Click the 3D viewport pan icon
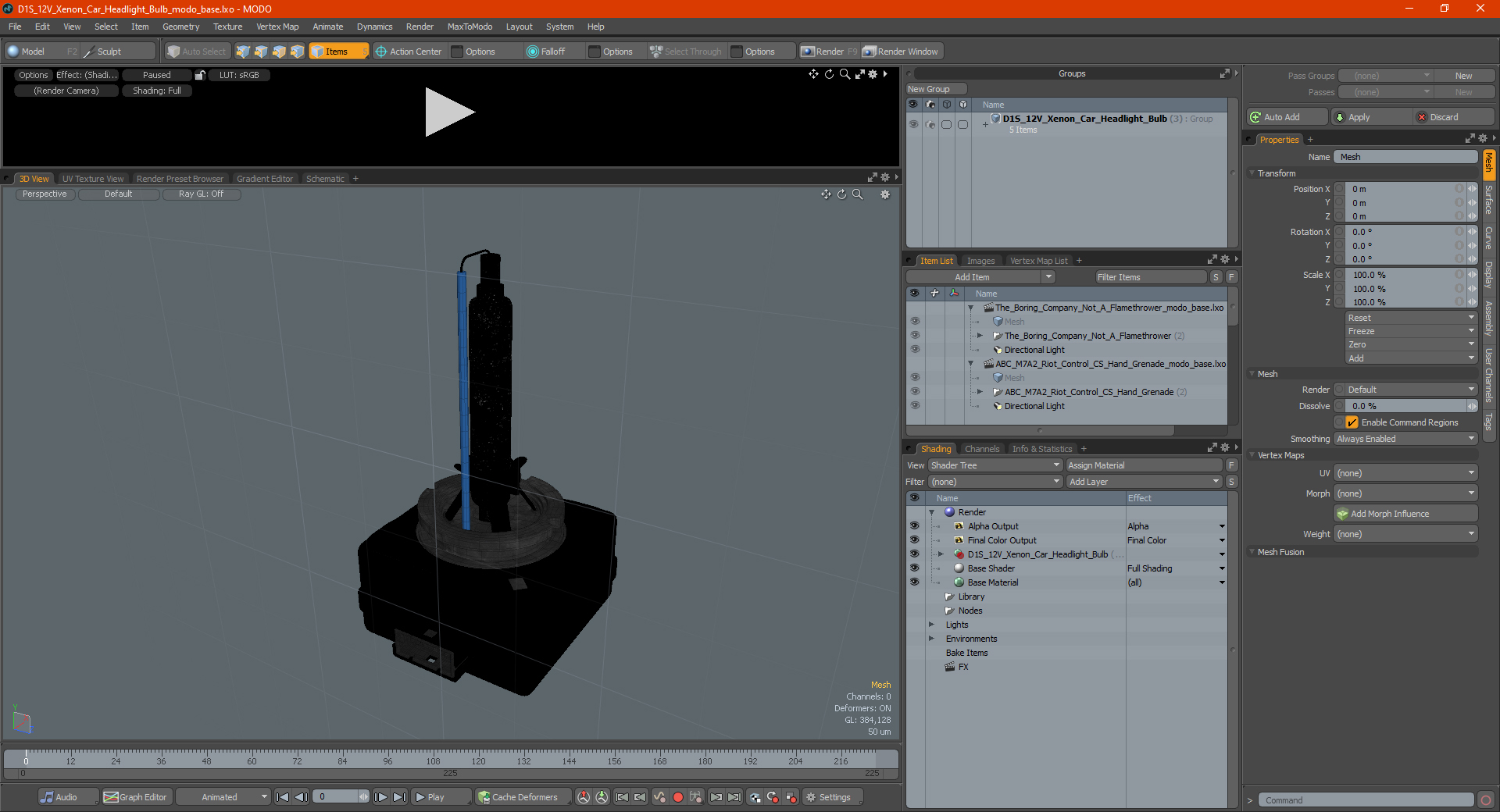This screenshot has height=812, width=1500. click(826, 194)
